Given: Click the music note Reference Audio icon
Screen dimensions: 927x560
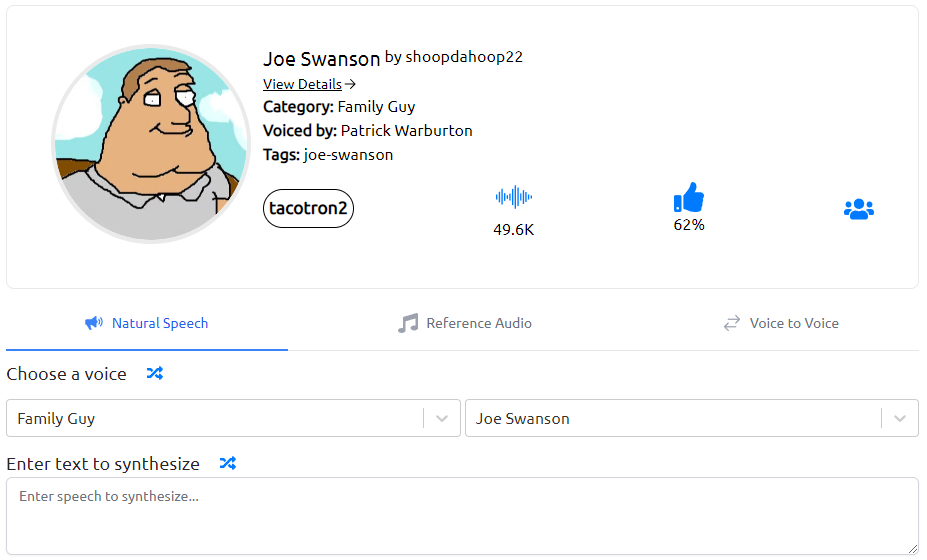Looking at the screenshot, I should point(408,323).
